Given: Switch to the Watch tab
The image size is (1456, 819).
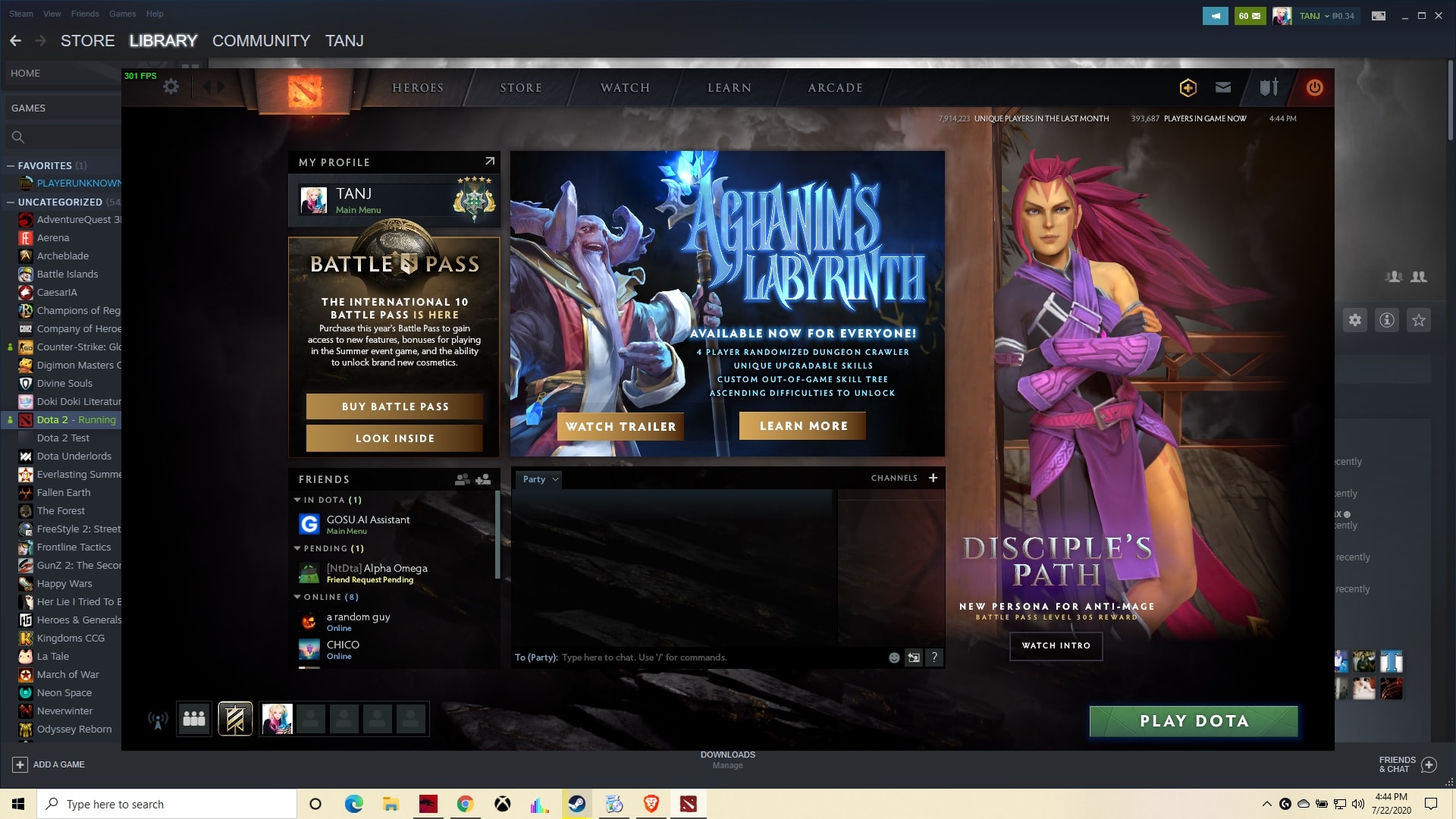Looking at the screenshot, I should click(x=625, y=88).
